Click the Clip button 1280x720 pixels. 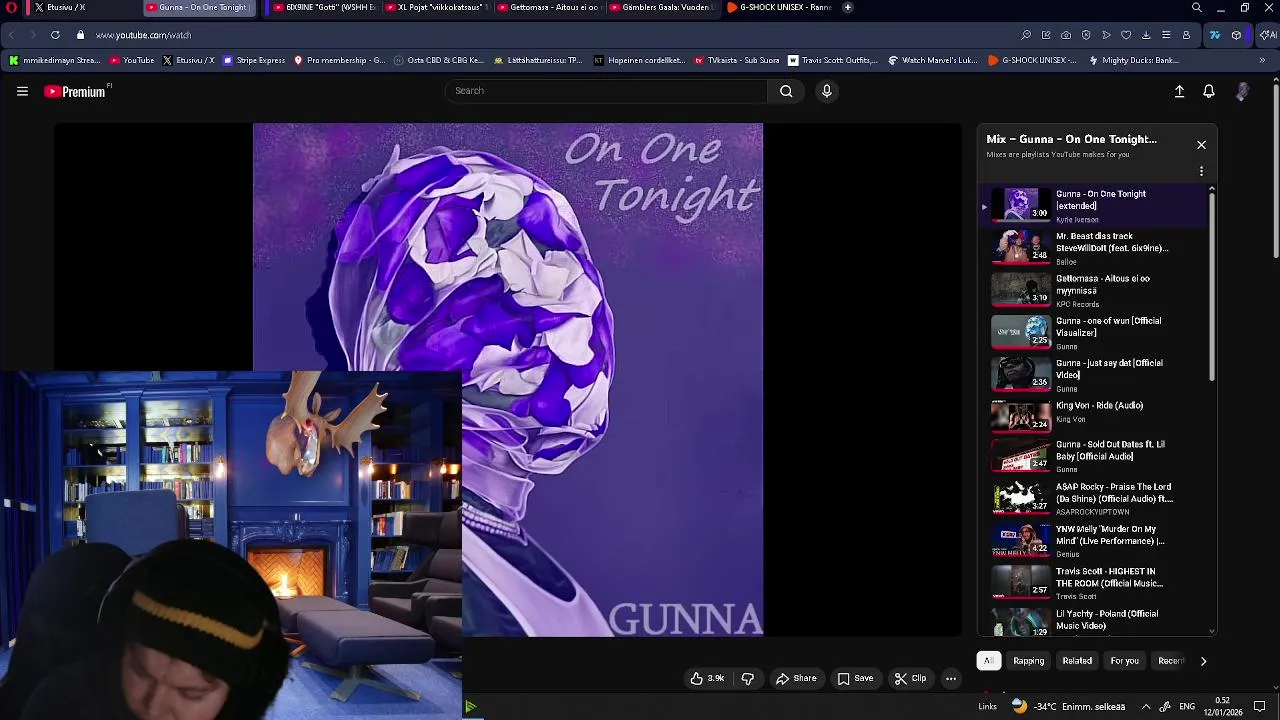910,678
